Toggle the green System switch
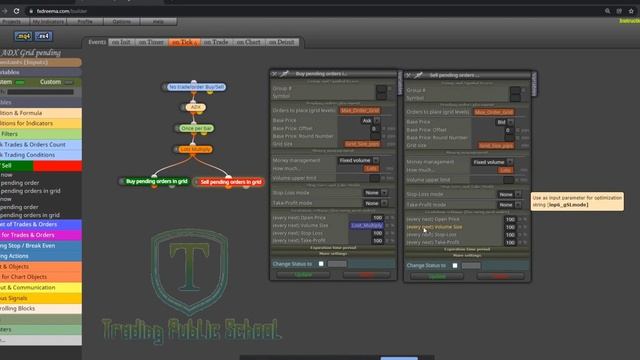 (x=20, y=82)
